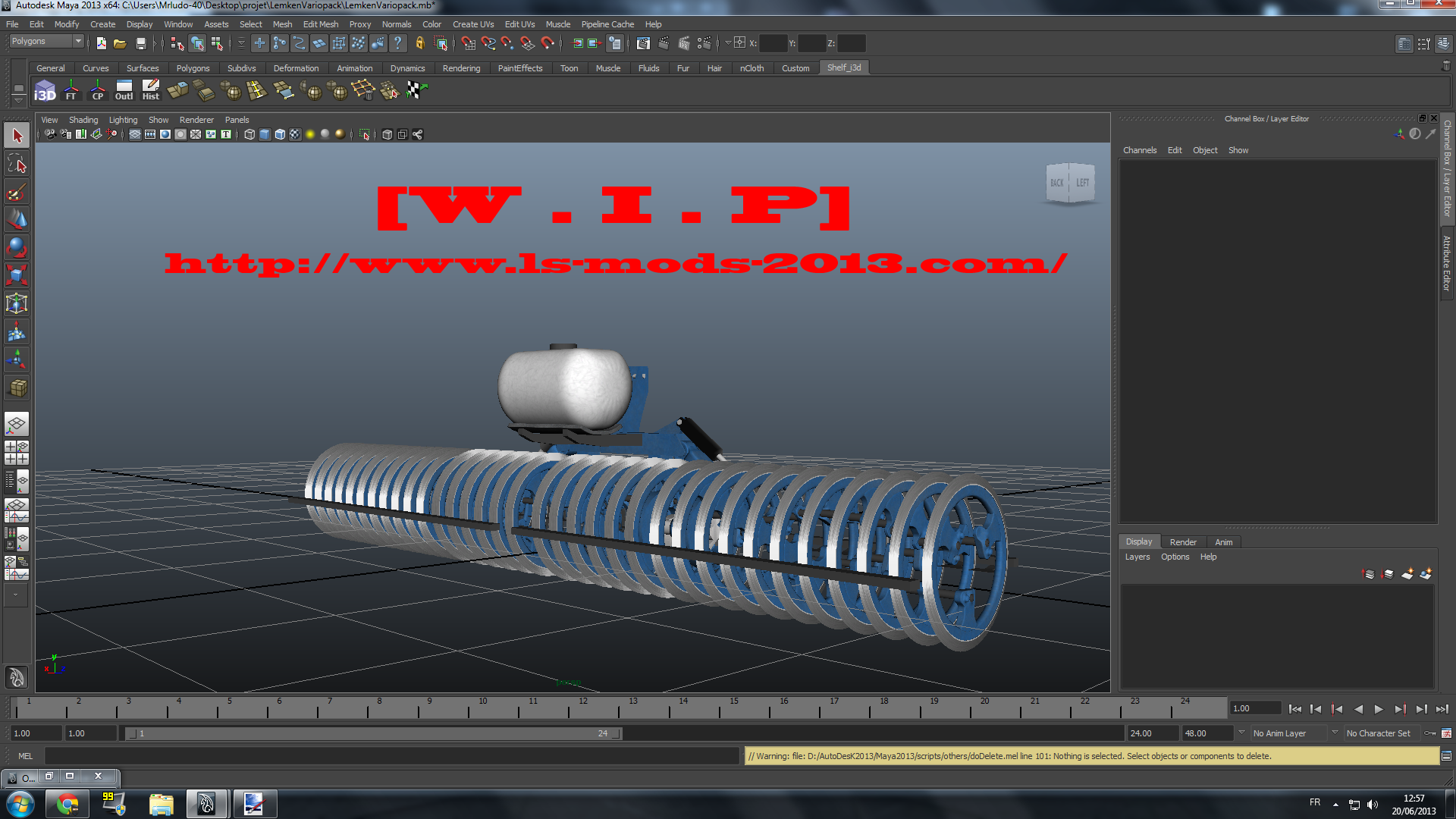The height and width of the screenshot is (819, 1456).
Task: Click the Open Scene folder icon
Action: [120, 44]
